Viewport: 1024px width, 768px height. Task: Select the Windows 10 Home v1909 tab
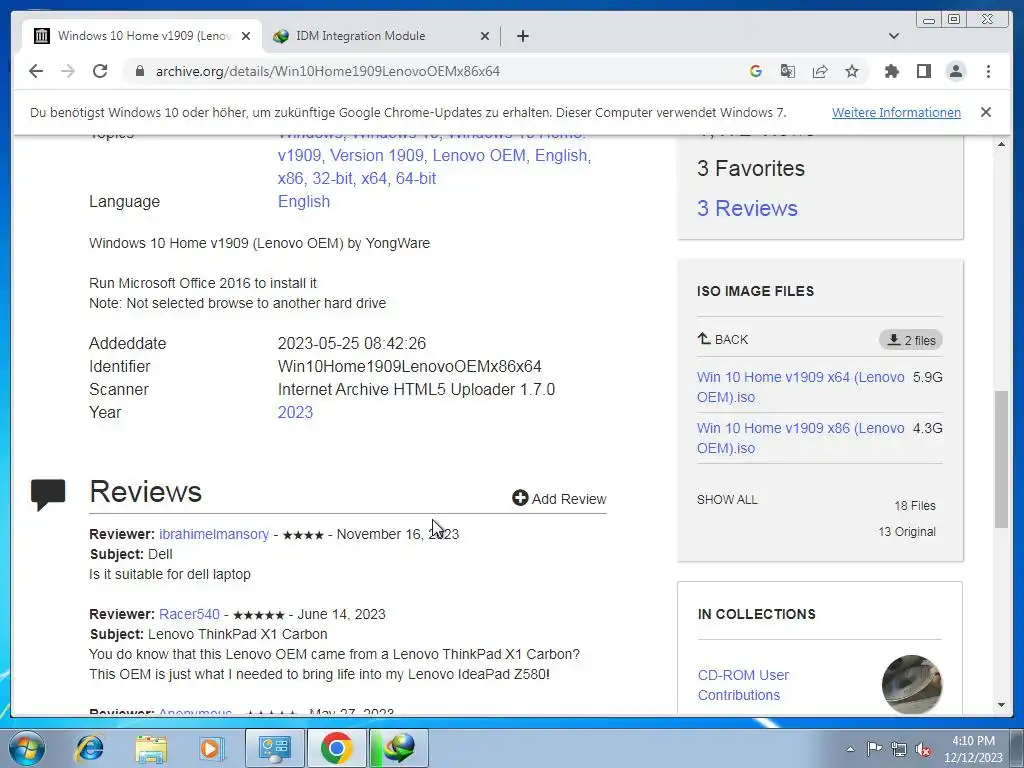point(142,36)
